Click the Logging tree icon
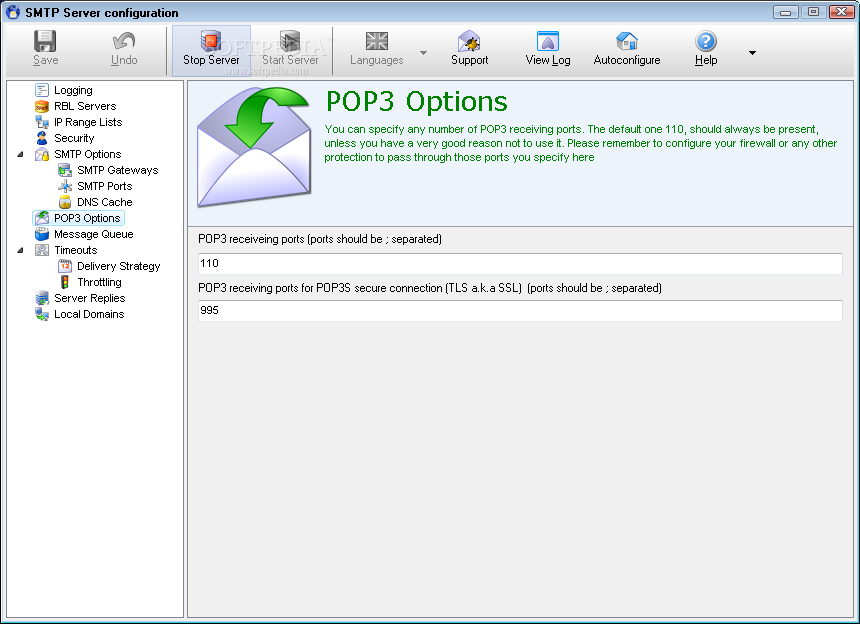This screenshot has width=860, height=624. pos(42,90)
